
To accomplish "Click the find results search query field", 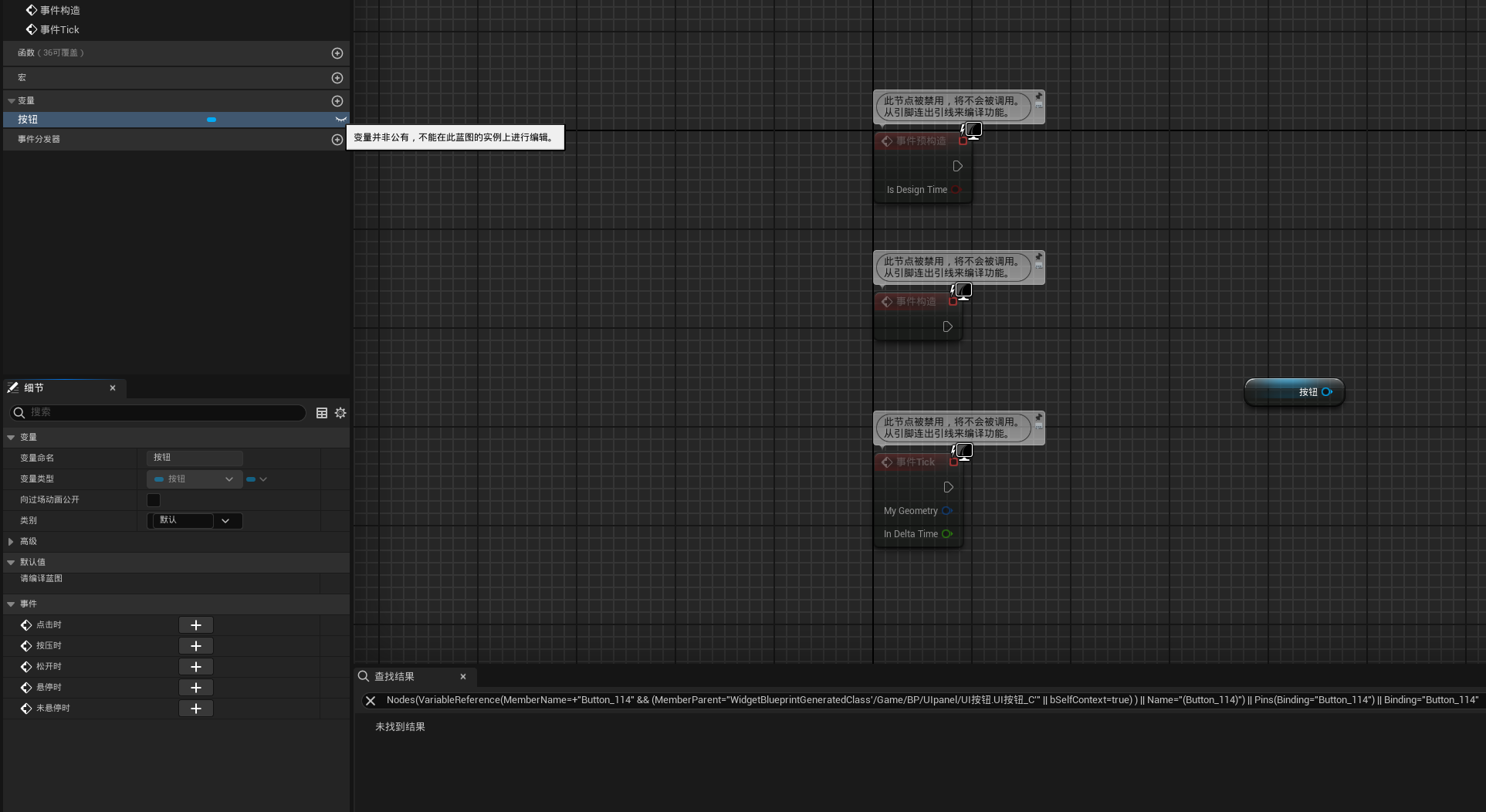I will [932, 701].
